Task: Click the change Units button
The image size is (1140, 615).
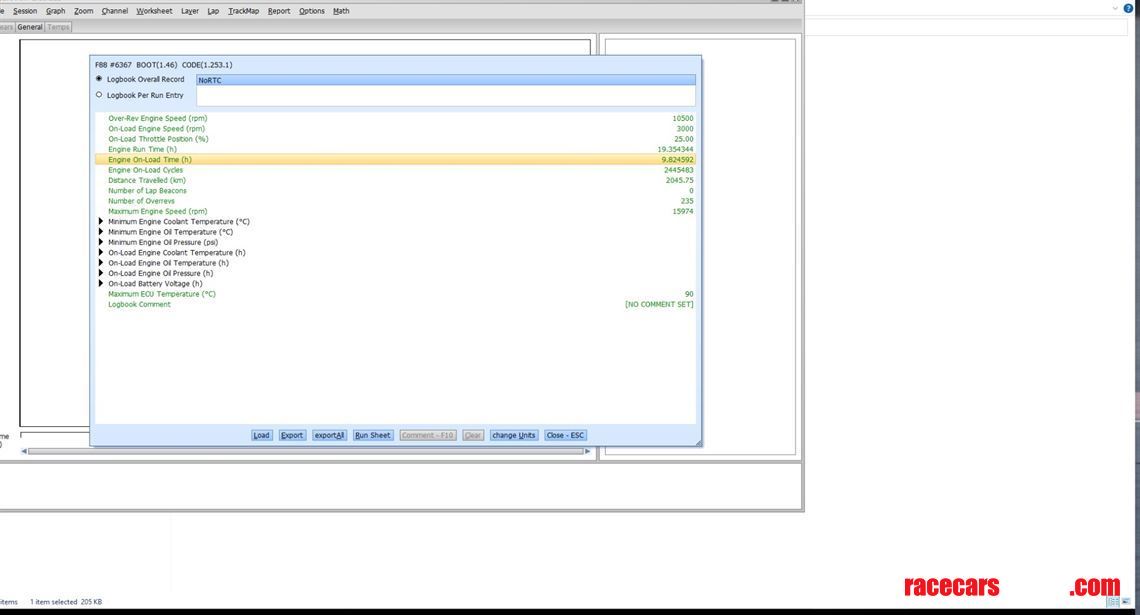Action: (514, 435)
